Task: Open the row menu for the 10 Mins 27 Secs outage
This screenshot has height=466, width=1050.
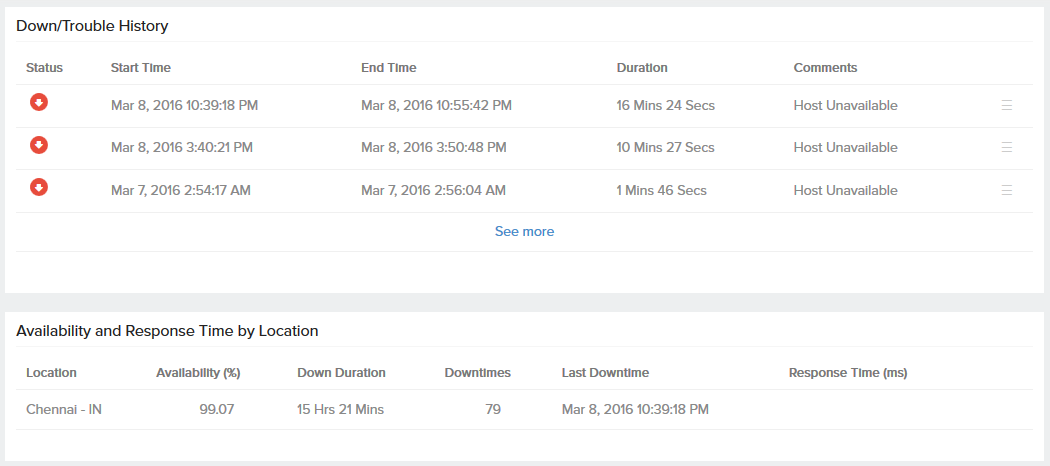Action: pos(1007,147)
